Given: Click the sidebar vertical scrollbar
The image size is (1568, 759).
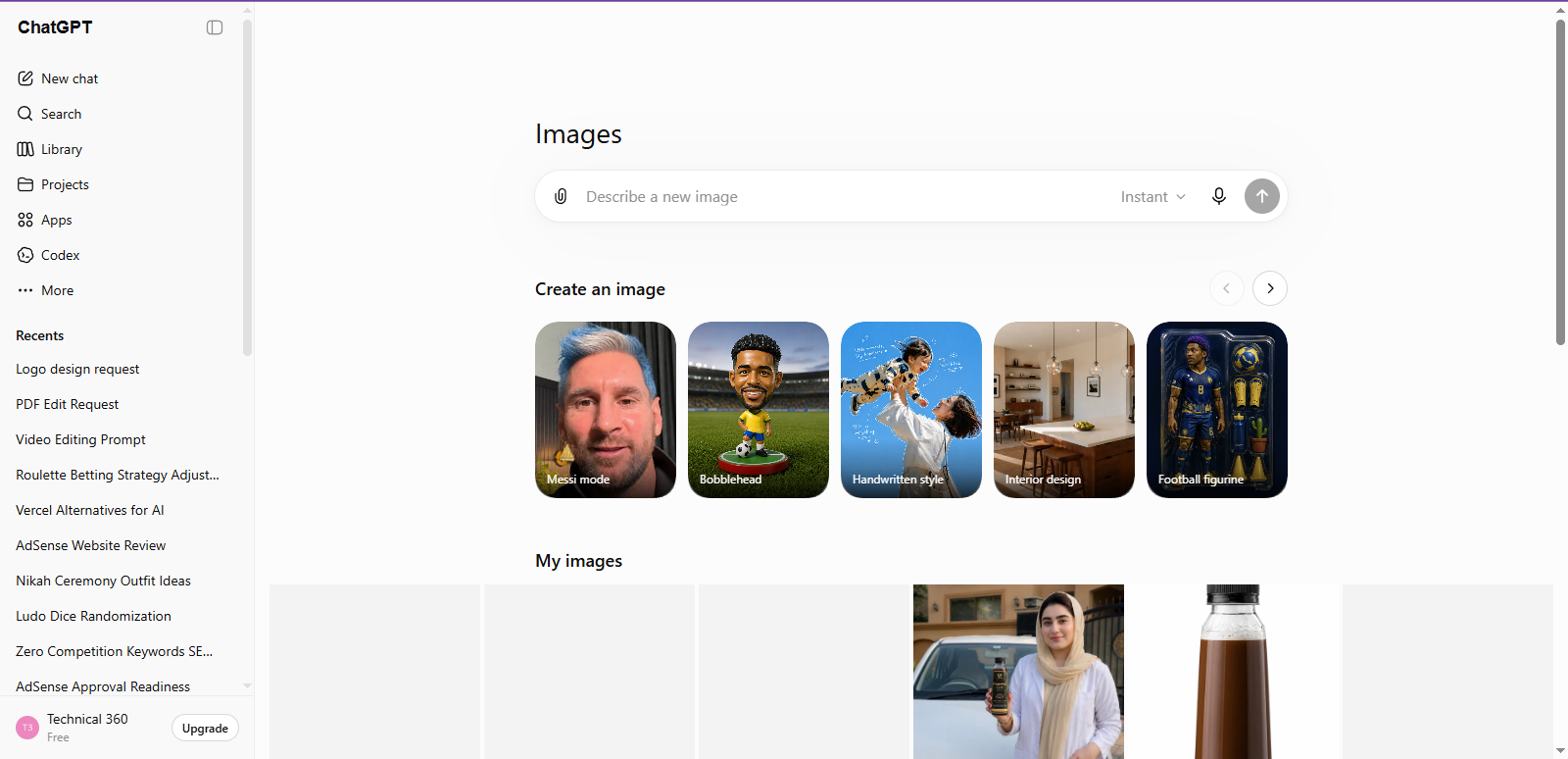Looking at the screenshot, I should coord(247,186).
